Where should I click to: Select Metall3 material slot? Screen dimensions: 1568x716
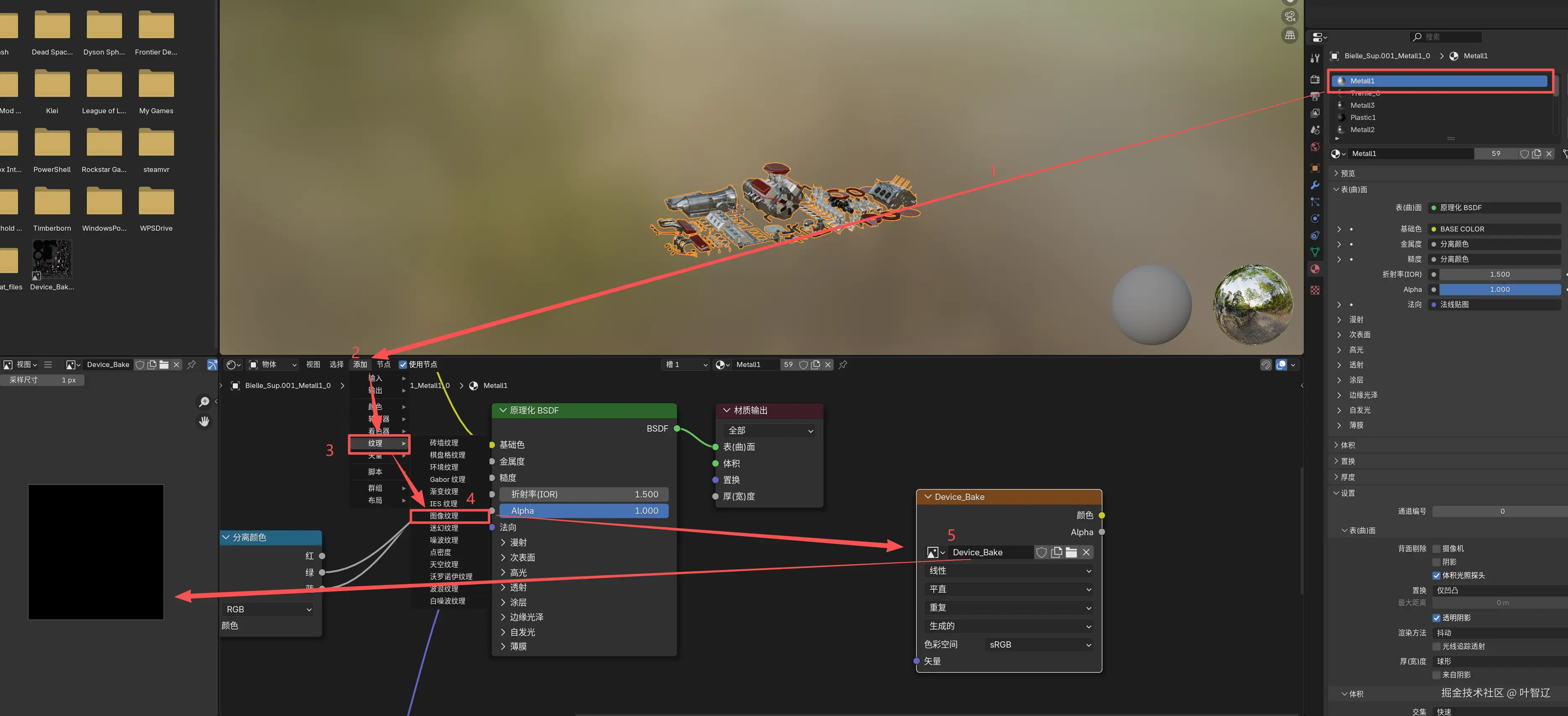[1362, 105]
